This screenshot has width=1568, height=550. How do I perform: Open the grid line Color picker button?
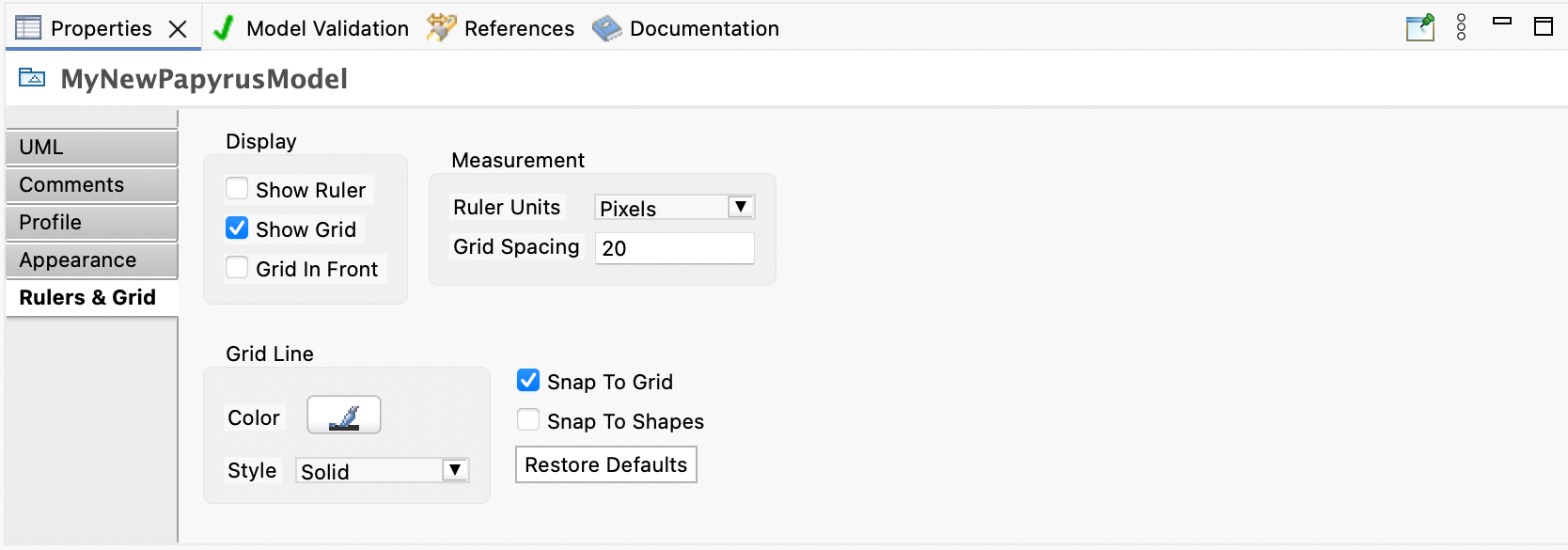coord(344,416)
